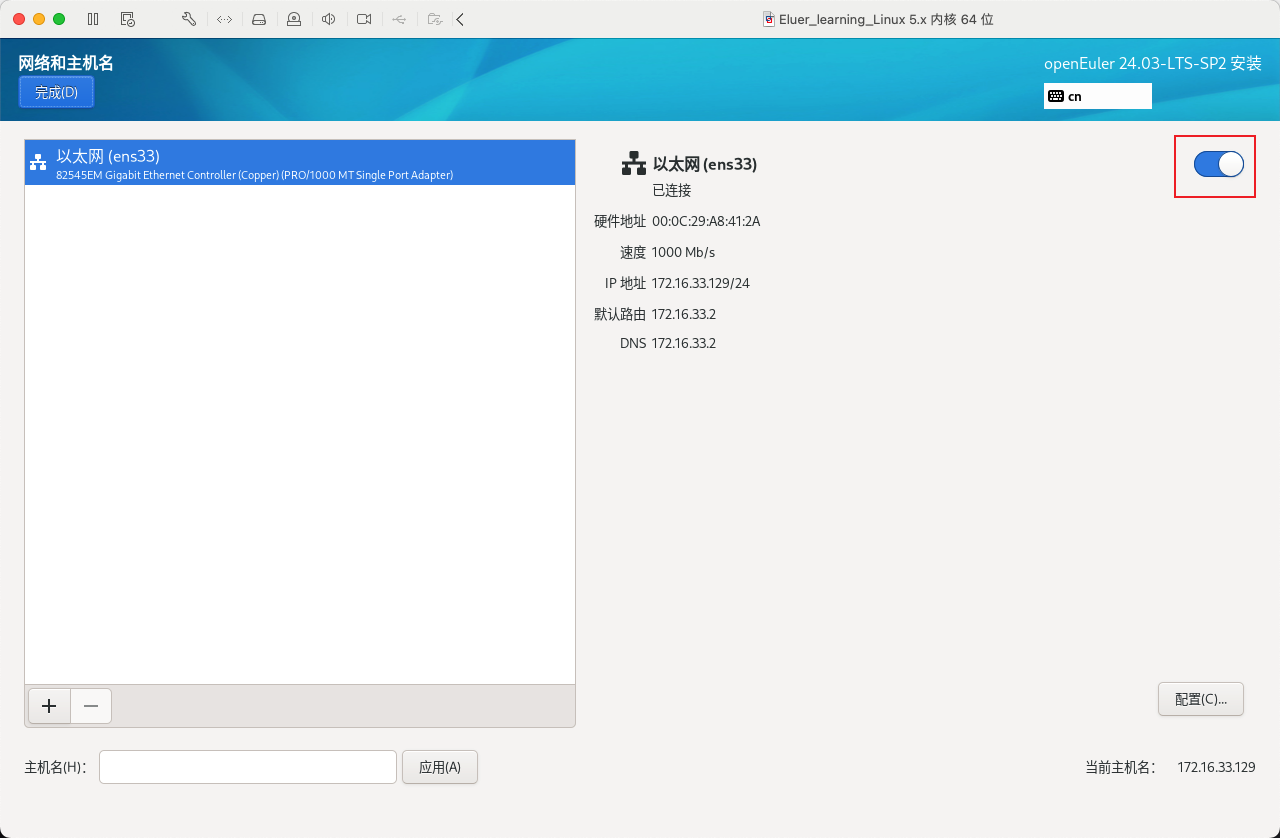Turn off the ens33 Ethernet switch
Viewport: 1280px width, 838px height.
(x=1218, y=165)
